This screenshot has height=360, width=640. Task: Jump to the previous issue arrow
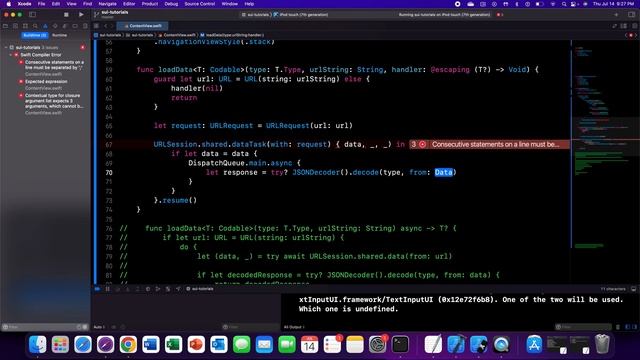point(626,35)
